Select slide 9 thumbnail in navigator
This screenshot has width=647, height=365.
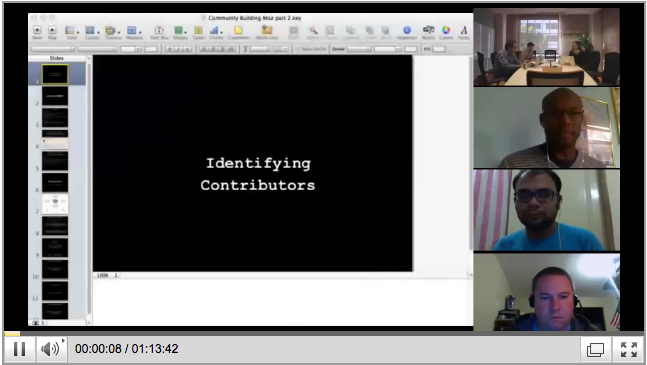(x=55, y=248)
